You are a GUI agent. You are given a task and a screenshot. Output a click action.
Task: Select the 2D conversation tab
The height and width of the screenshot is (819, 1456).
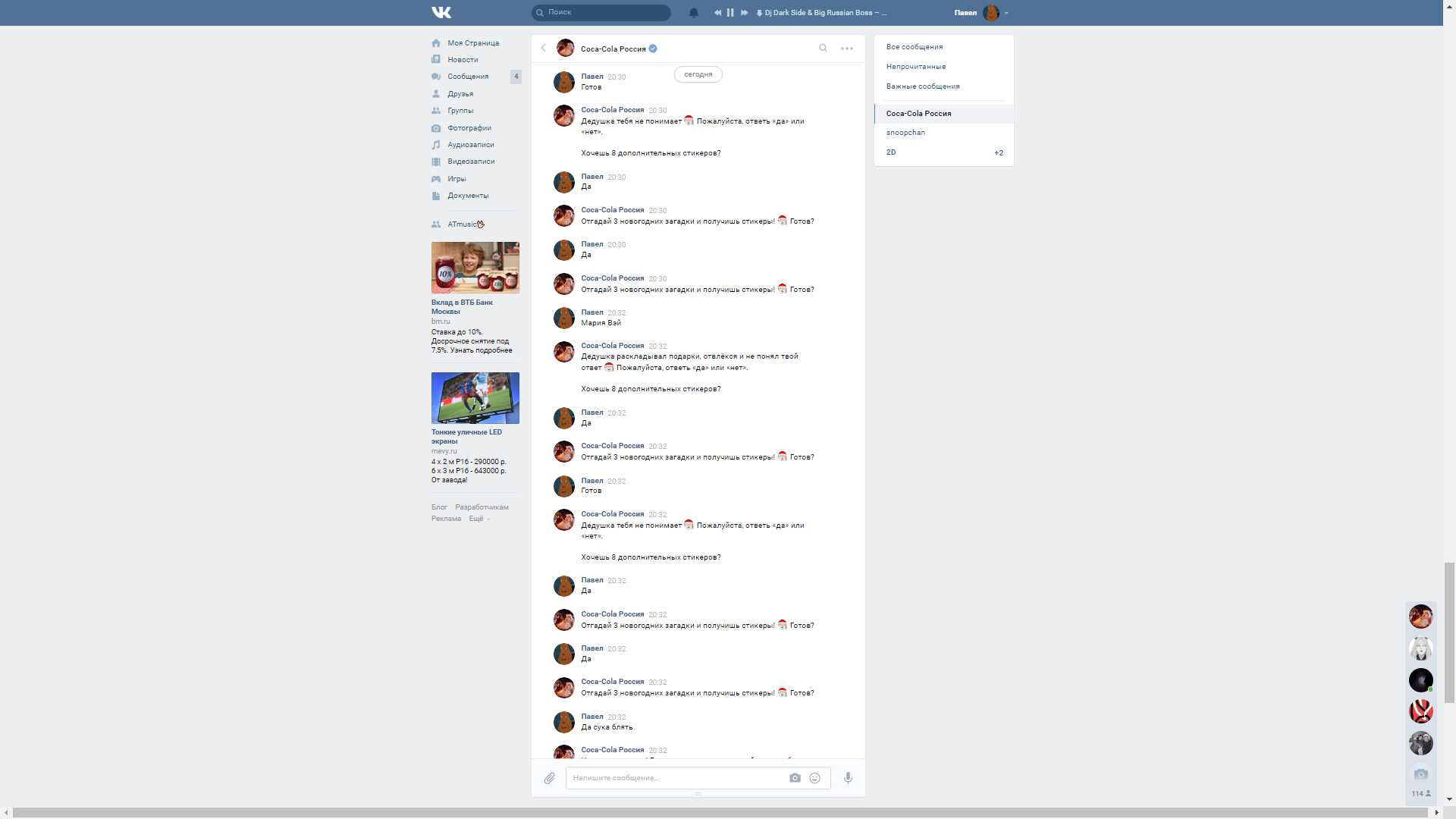click(x=944, y=152)
